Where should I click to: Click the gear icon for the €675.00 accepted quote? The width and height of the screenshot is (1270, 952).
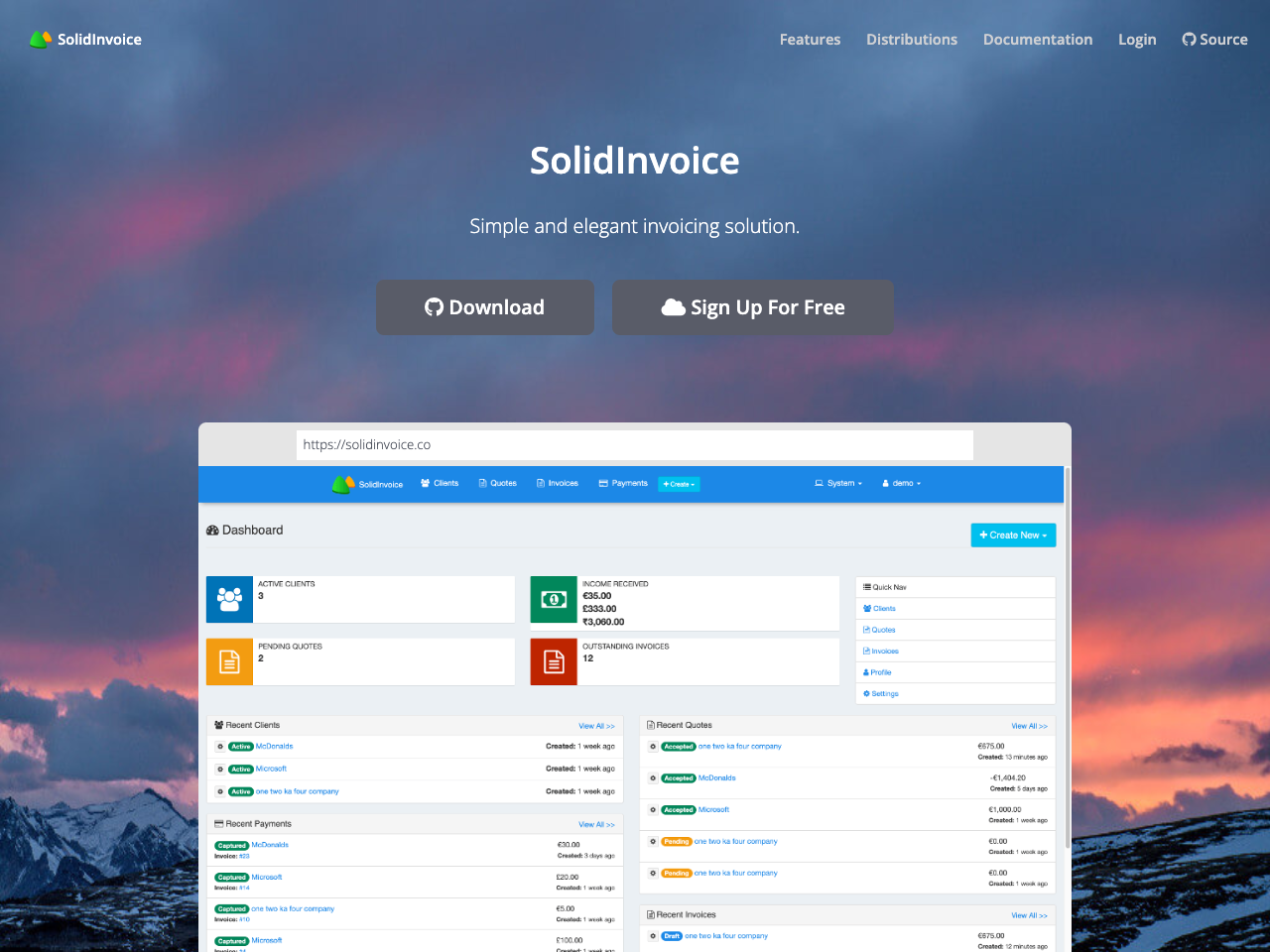pyautogui.click(x=653, y=747)
